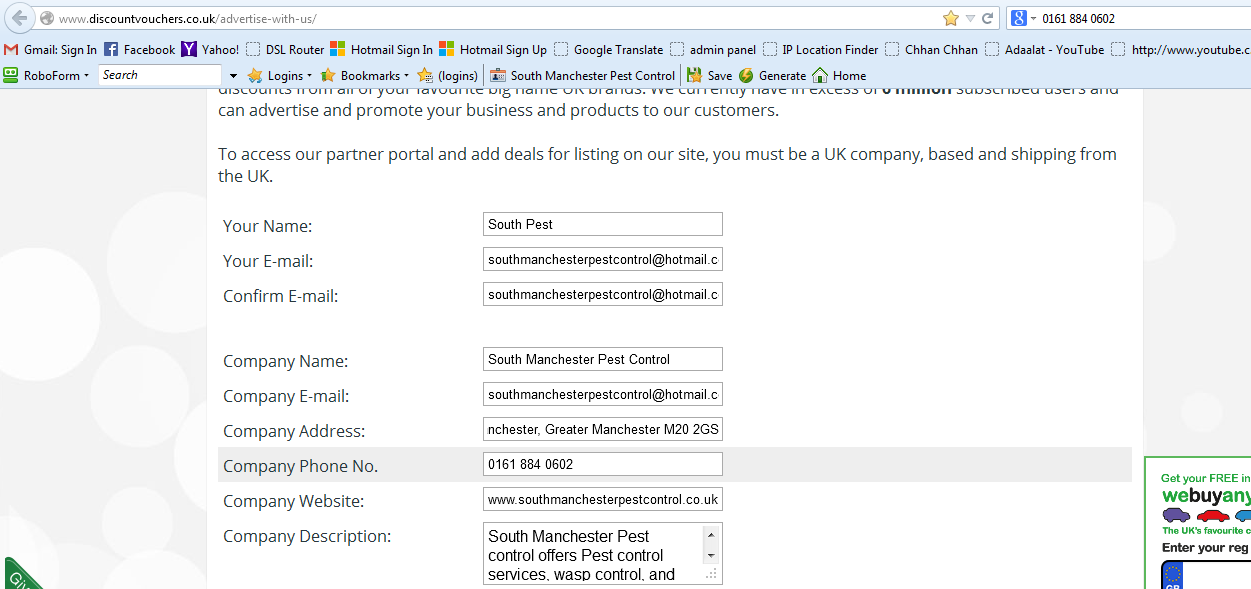Click the RoboForm Search box
This screenshot has width=1251, height=589.
[160, 75]
